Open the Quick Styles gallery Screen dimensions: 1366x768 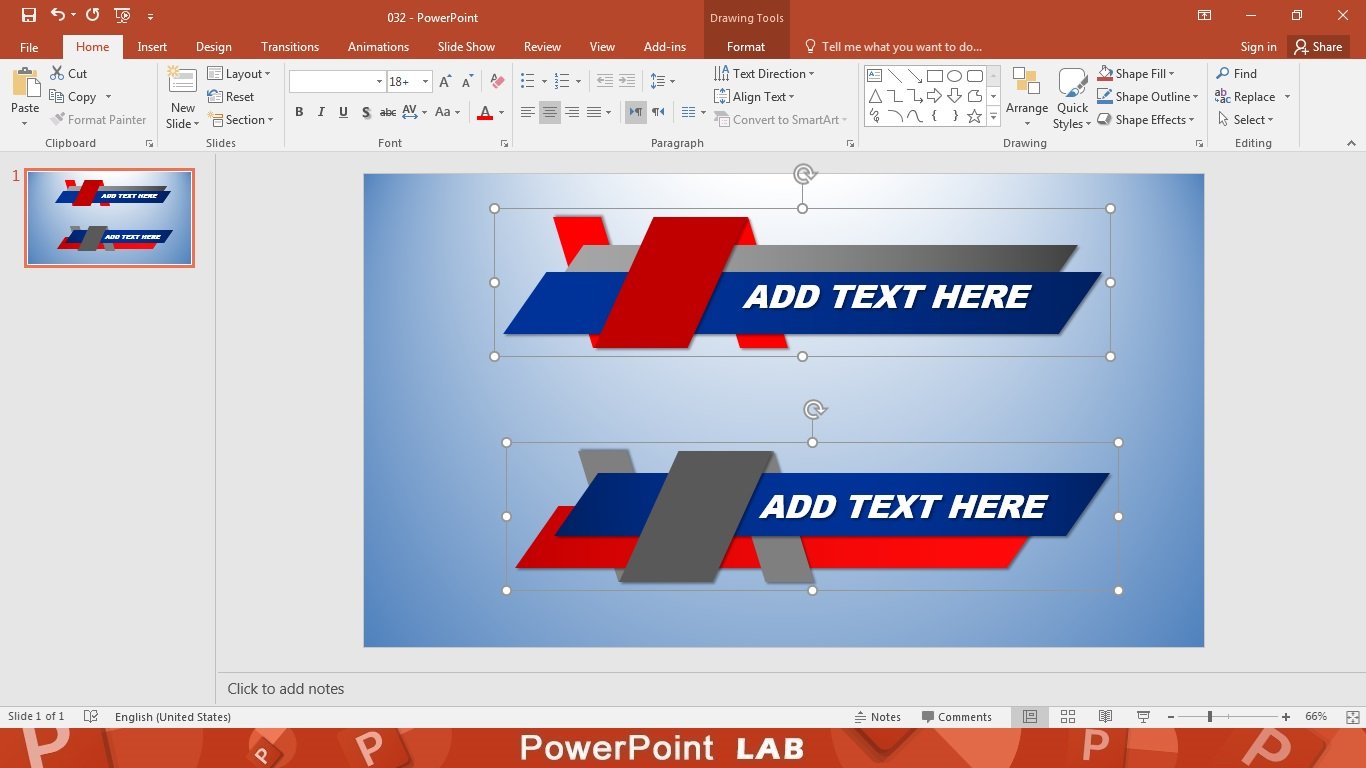coord(1072,98)
